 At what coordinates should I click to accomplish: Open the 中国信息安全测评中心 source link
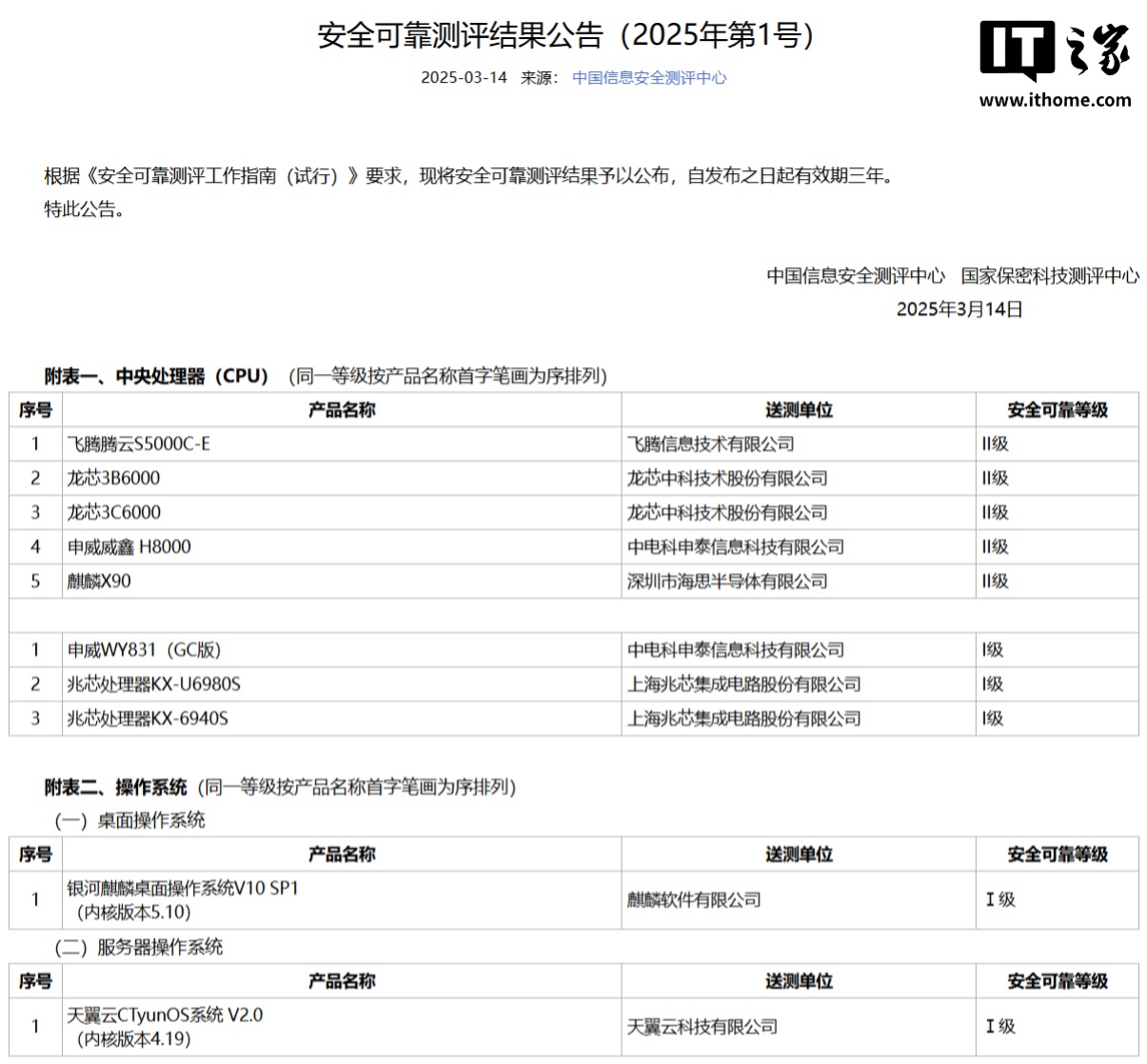pos(648,78)
